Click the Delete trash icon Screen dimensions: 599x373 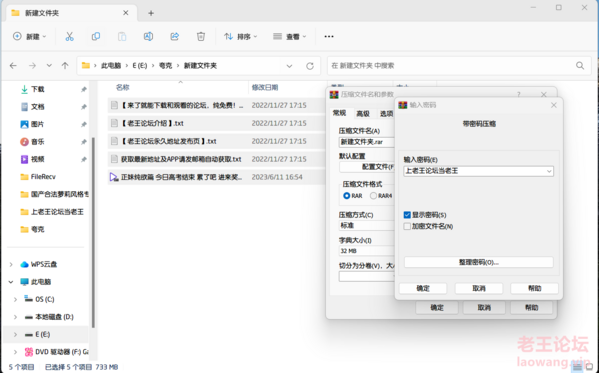(x=201, y=36)
